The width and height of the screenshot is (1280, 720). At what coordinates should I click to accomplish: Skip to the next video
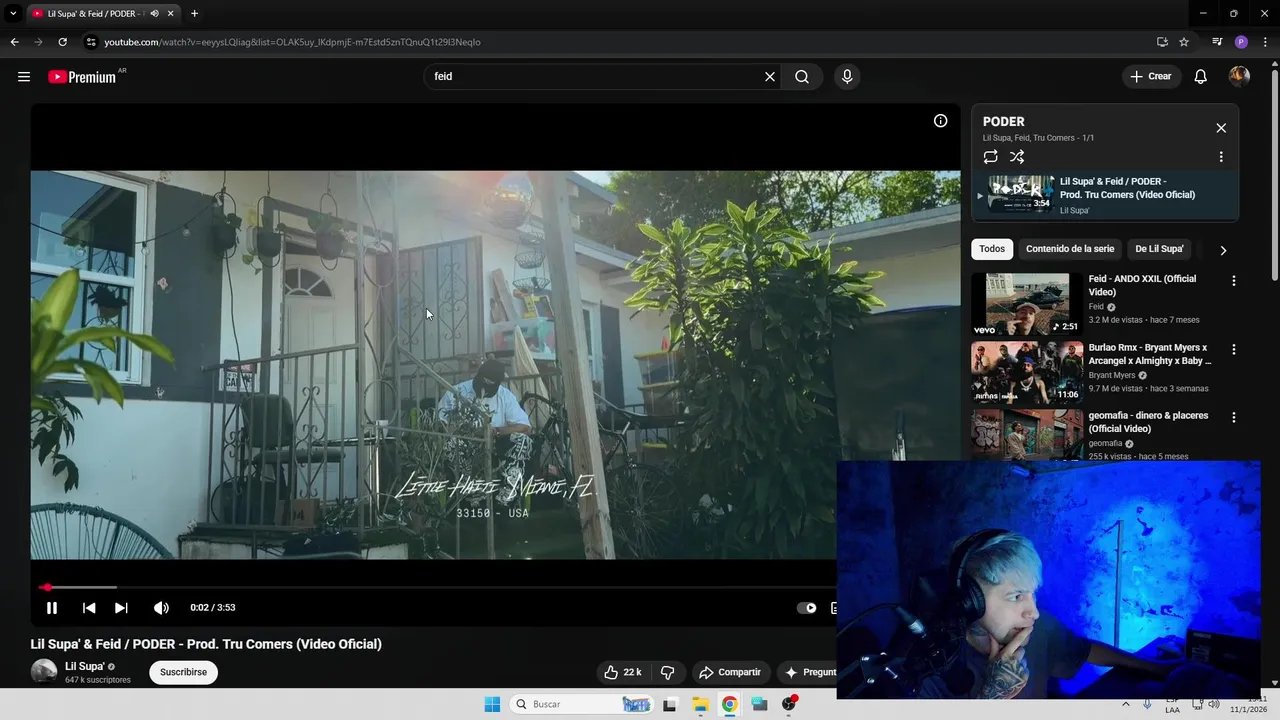pyautogui.click(x=121, y=608)
